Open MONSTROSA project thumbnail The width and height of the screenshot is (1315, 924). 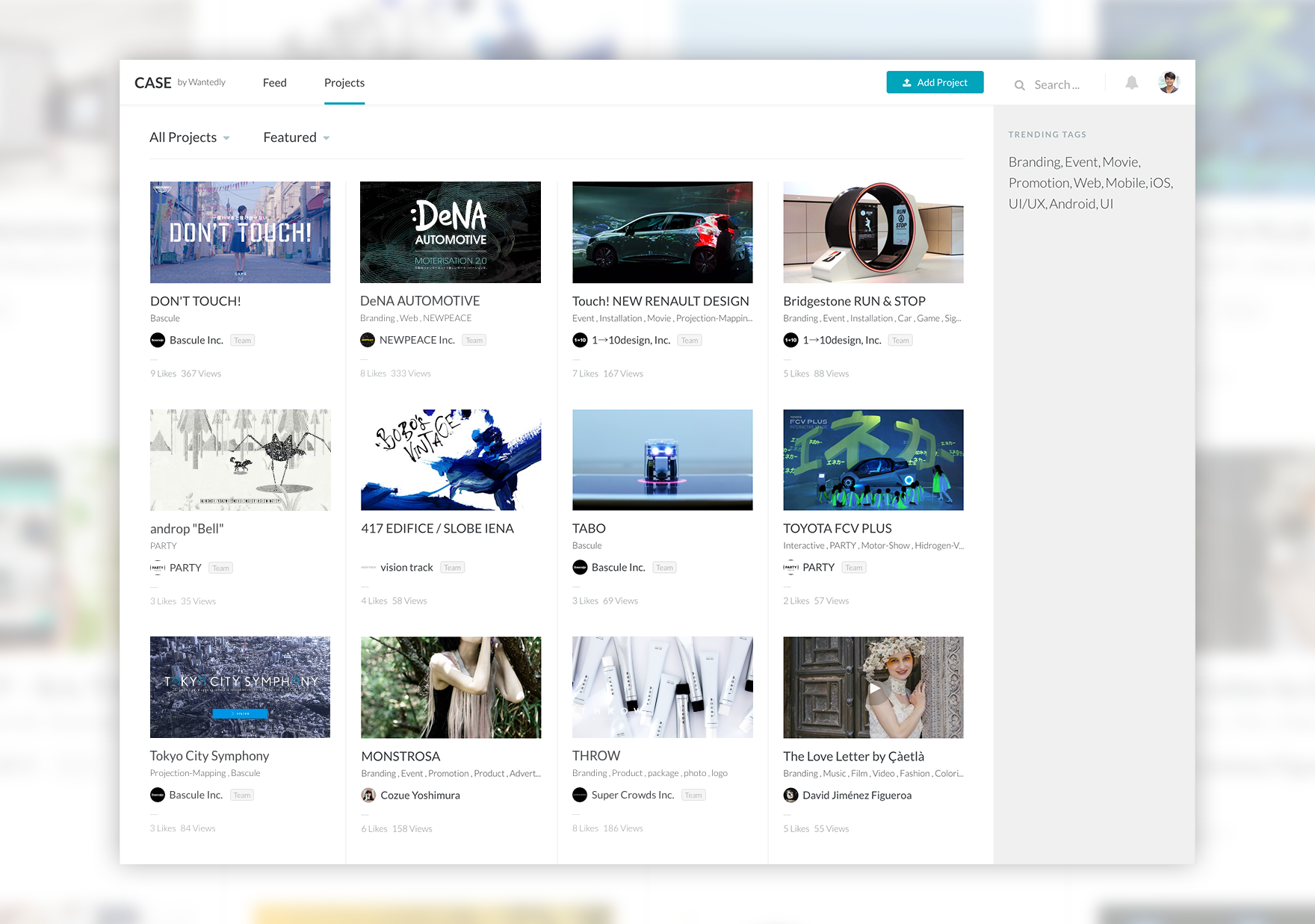coord(451,687)
